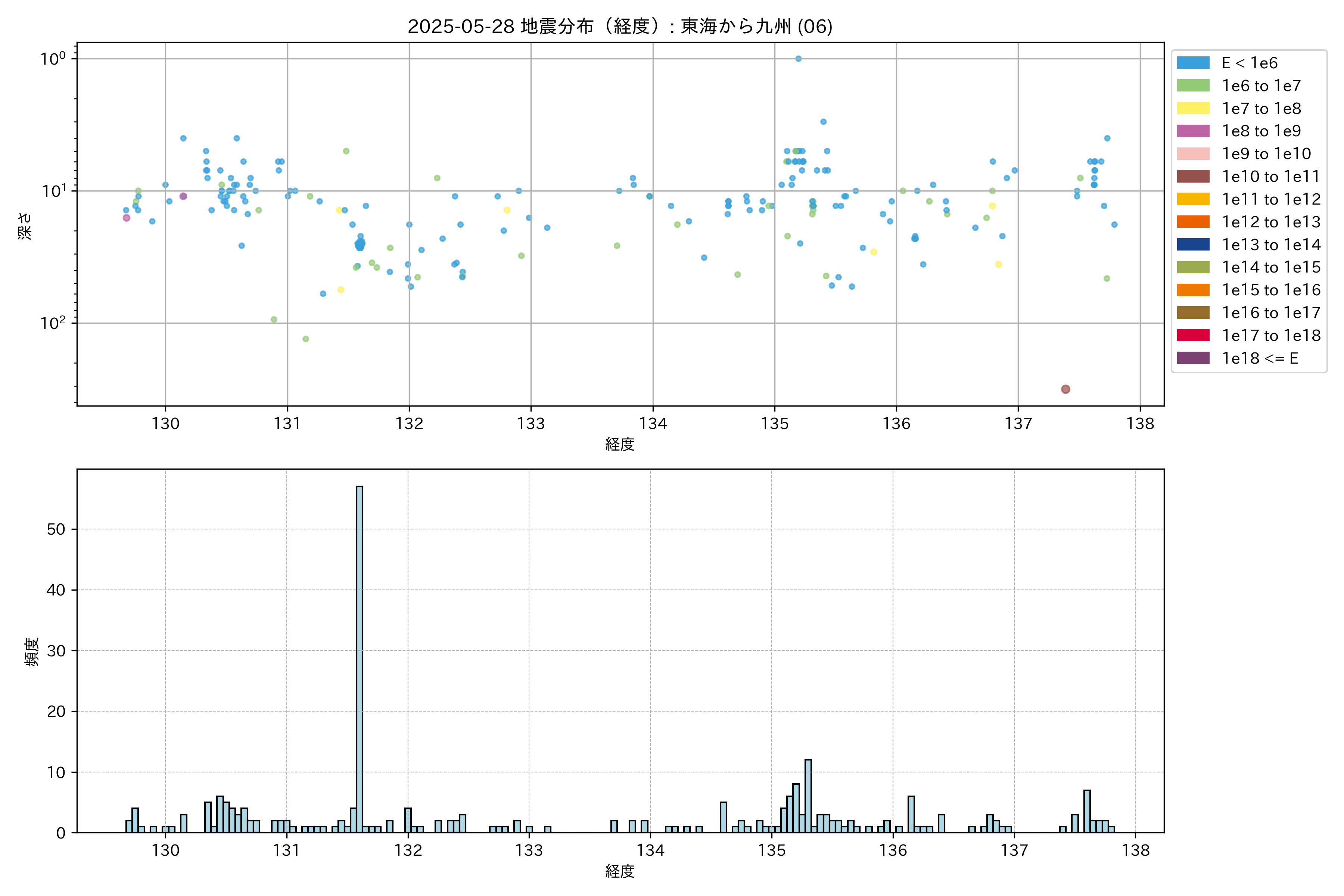Click the upper 経度 x-axis label

(619, 444)
